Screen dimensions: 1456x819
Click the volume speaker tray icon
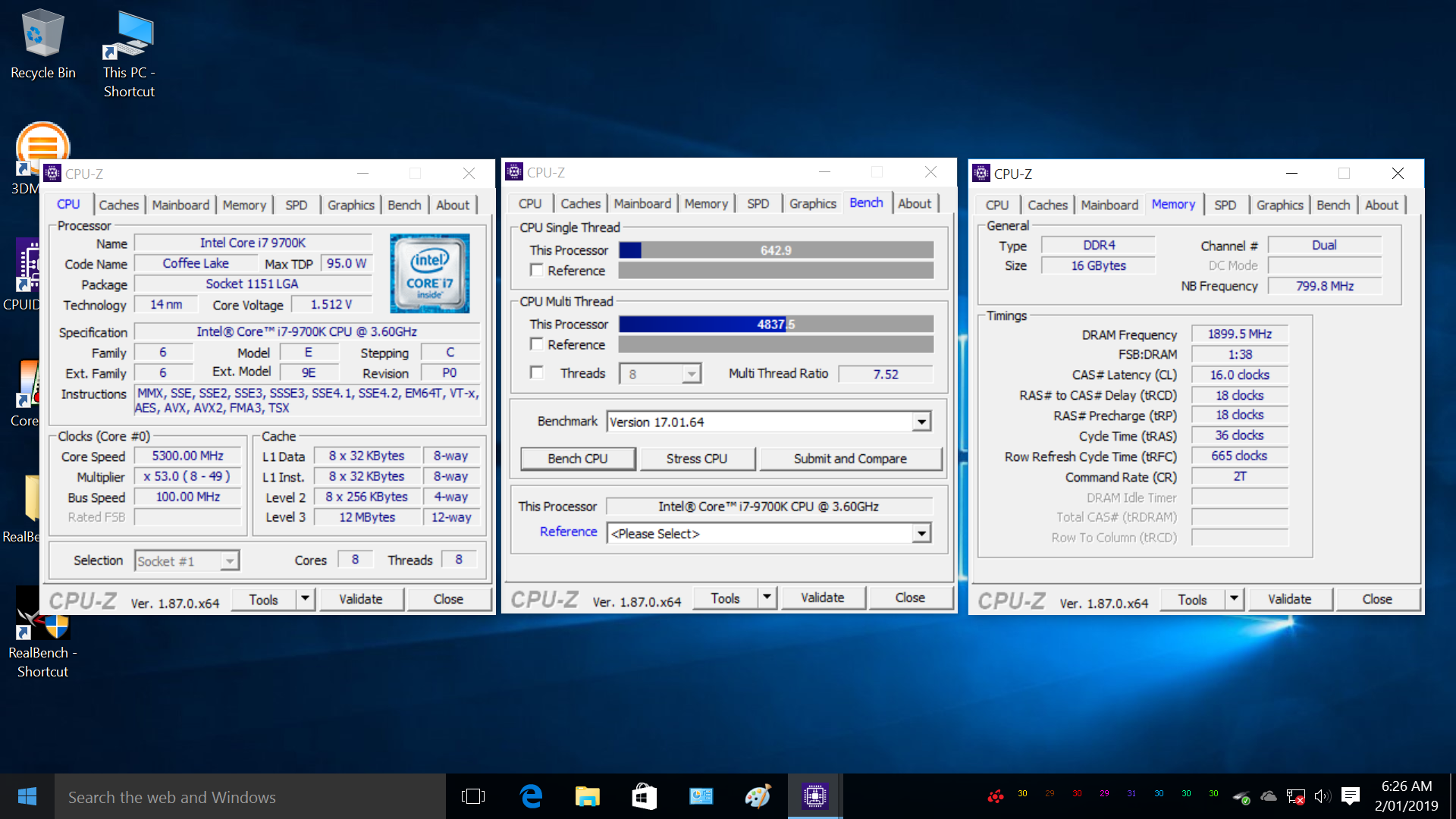point(1323,796)
